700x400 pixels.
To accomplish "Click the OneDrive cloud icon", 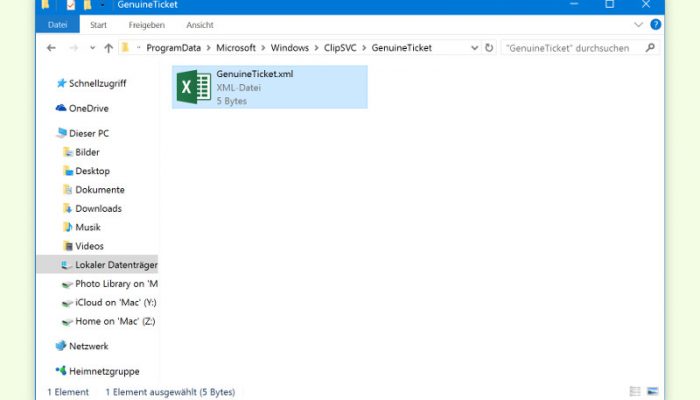I will 61,108.
